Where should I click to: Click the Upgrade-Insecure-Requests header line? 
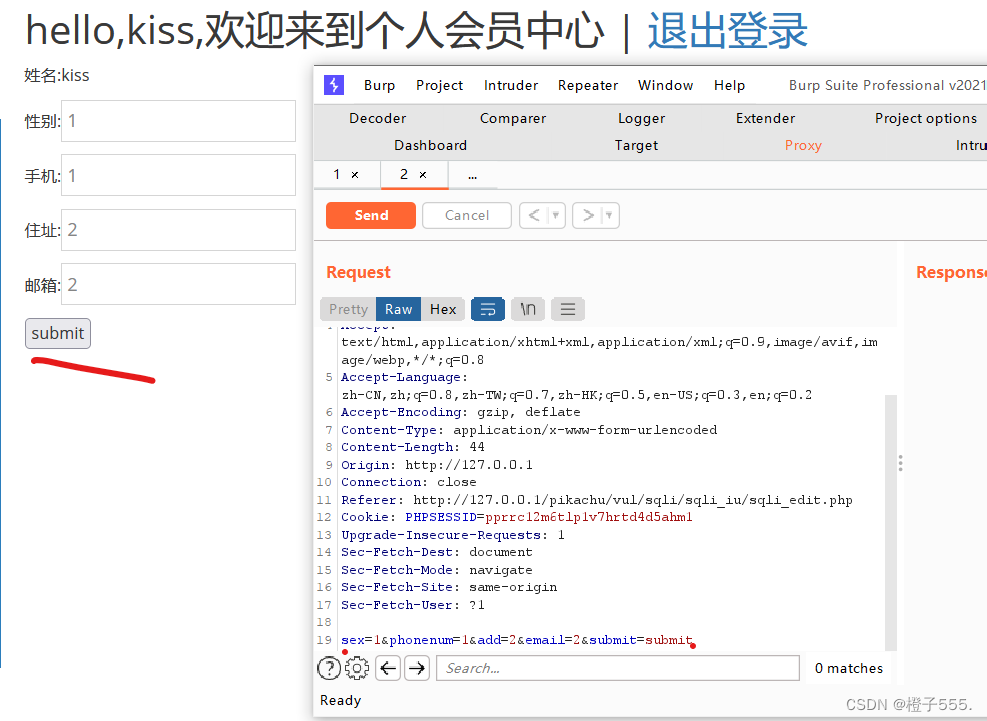click(x=453, y=535)
